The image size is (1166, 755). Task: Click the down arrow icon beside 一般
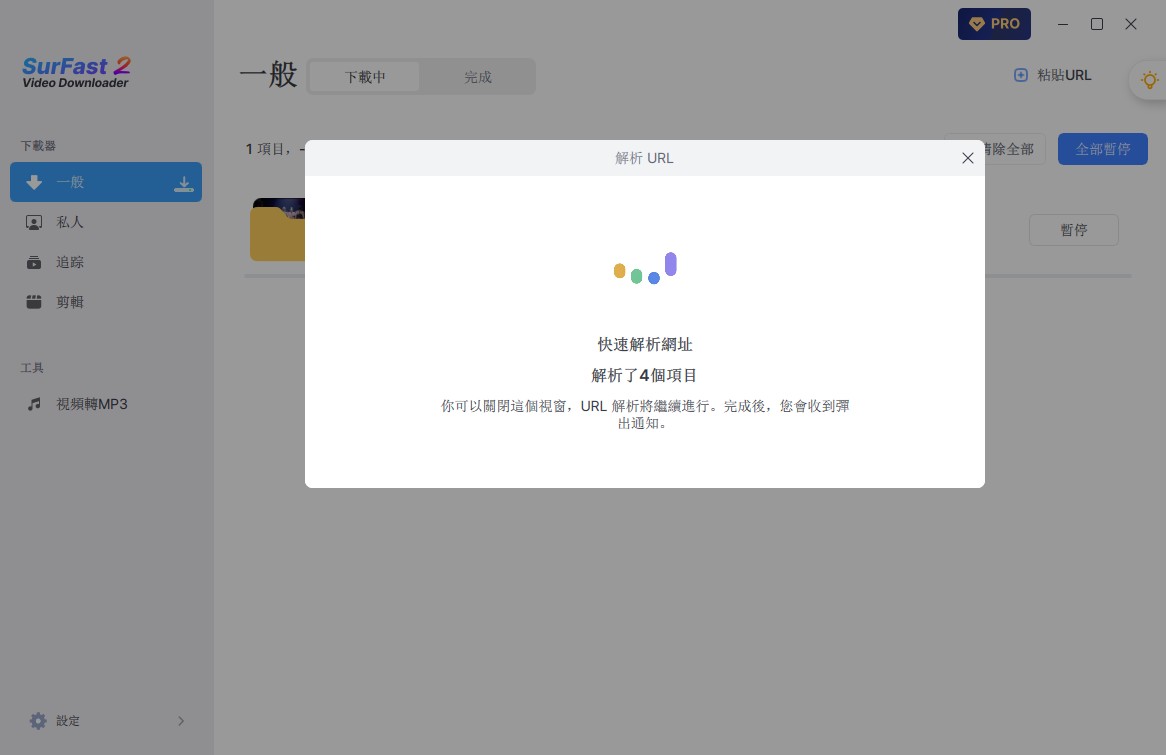tap(34, 182)
